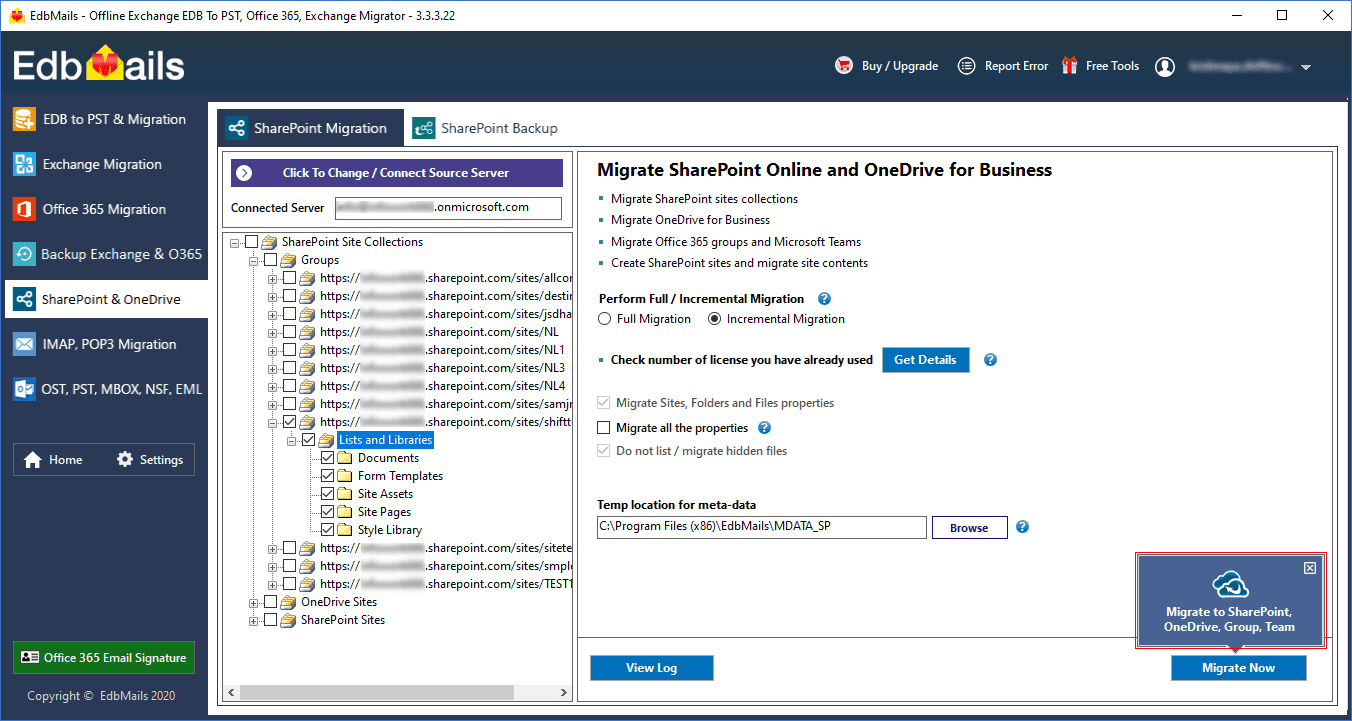Image resolution: width=1352 pixels, height=721 pixels.
Task: Click the arrow icon on Connect Source Server
Action: (x=246, y=173)
